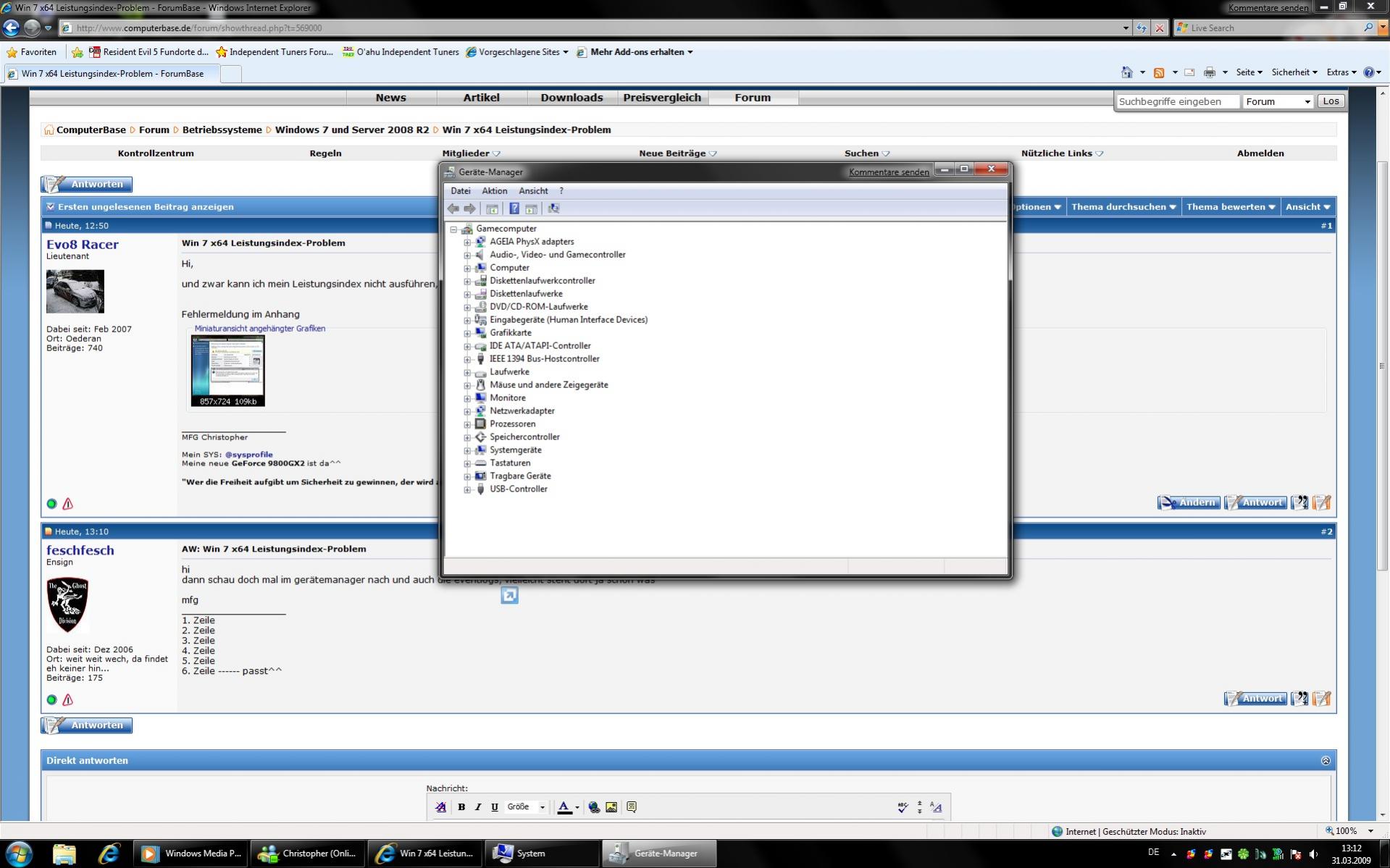Click the Forward arrow in Geräte-Manager toolbar
This screenshot has width=1390, height=868.
click(x=469, y=208)
